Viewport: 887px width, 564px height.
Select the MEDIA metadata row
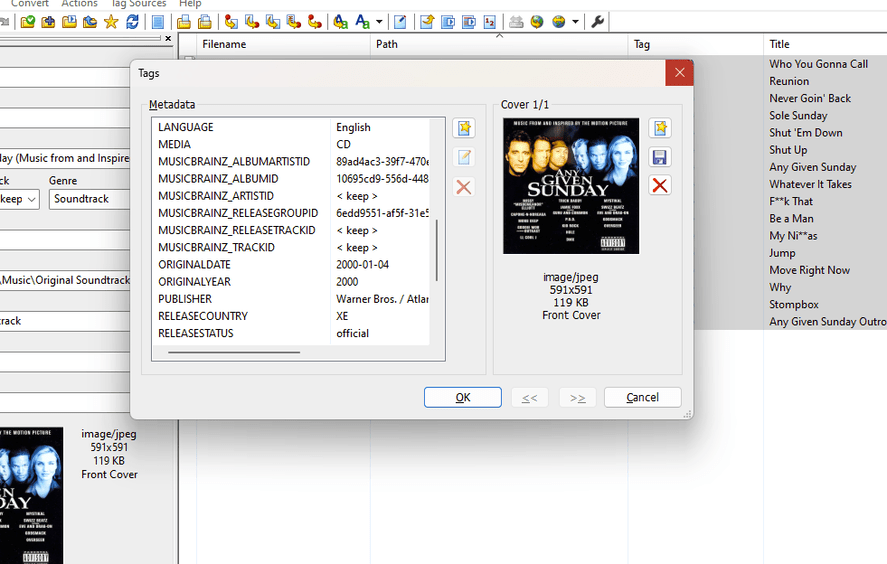[293, 144]
